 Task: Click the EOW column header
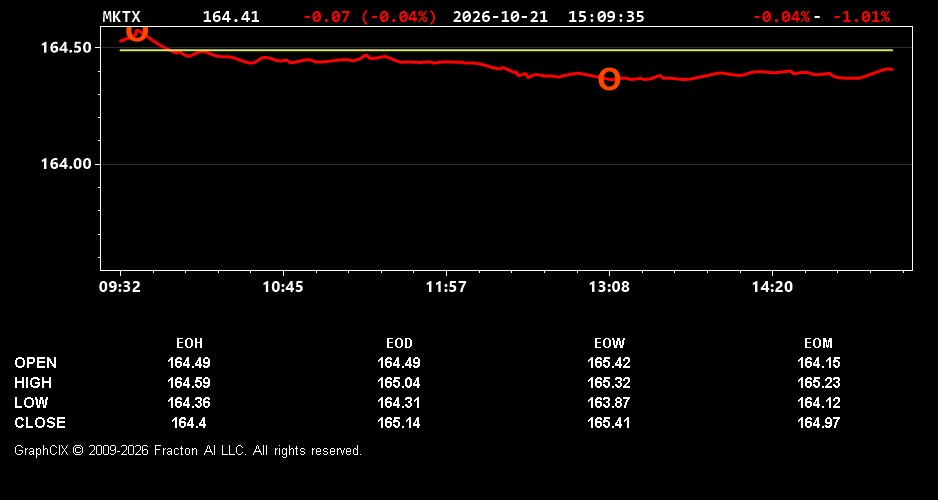tap(609, 343)
